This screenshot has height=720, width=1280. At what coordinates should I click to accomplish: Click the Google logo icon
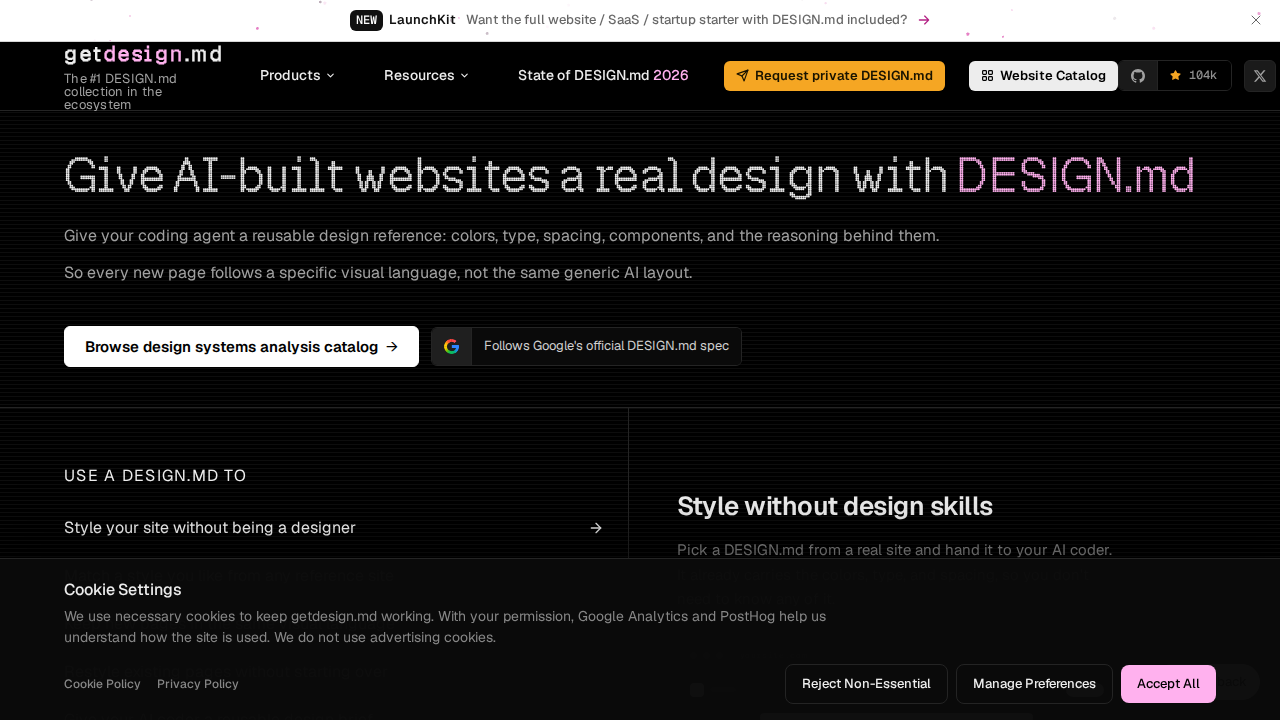452,346
